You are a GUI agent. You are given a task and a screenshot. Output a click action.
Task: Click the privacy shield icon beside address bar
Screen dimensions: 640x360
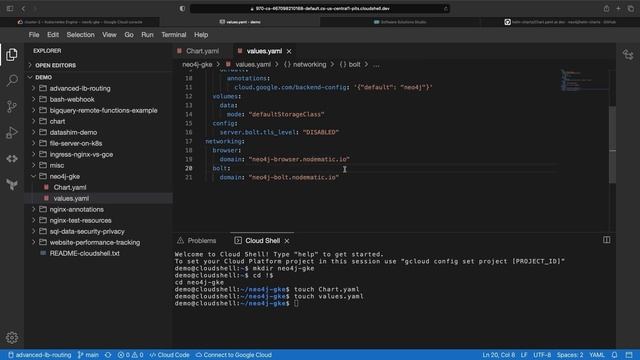click(182, 8)
